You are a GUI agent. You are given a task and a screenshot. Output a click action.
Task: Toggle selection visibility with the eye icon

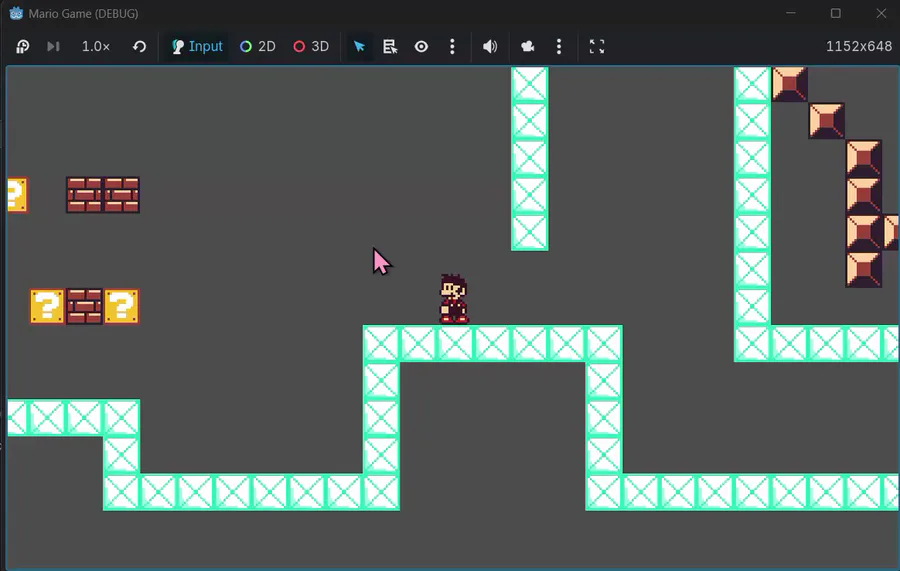[x=421, y=46]
